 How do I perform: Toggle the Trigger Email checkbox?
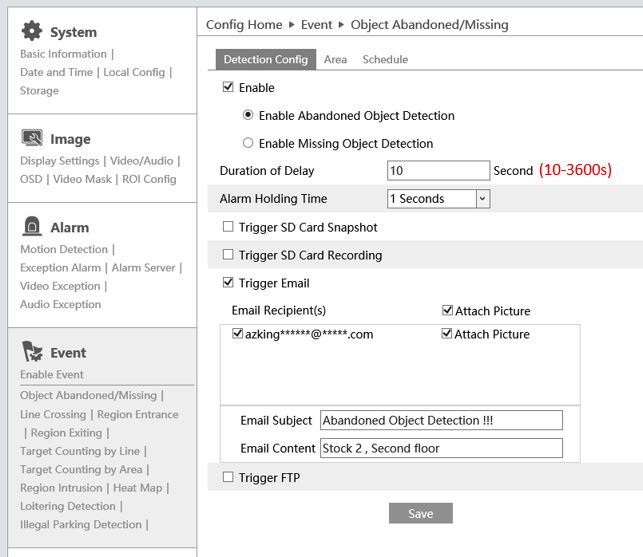click(228, 283)
